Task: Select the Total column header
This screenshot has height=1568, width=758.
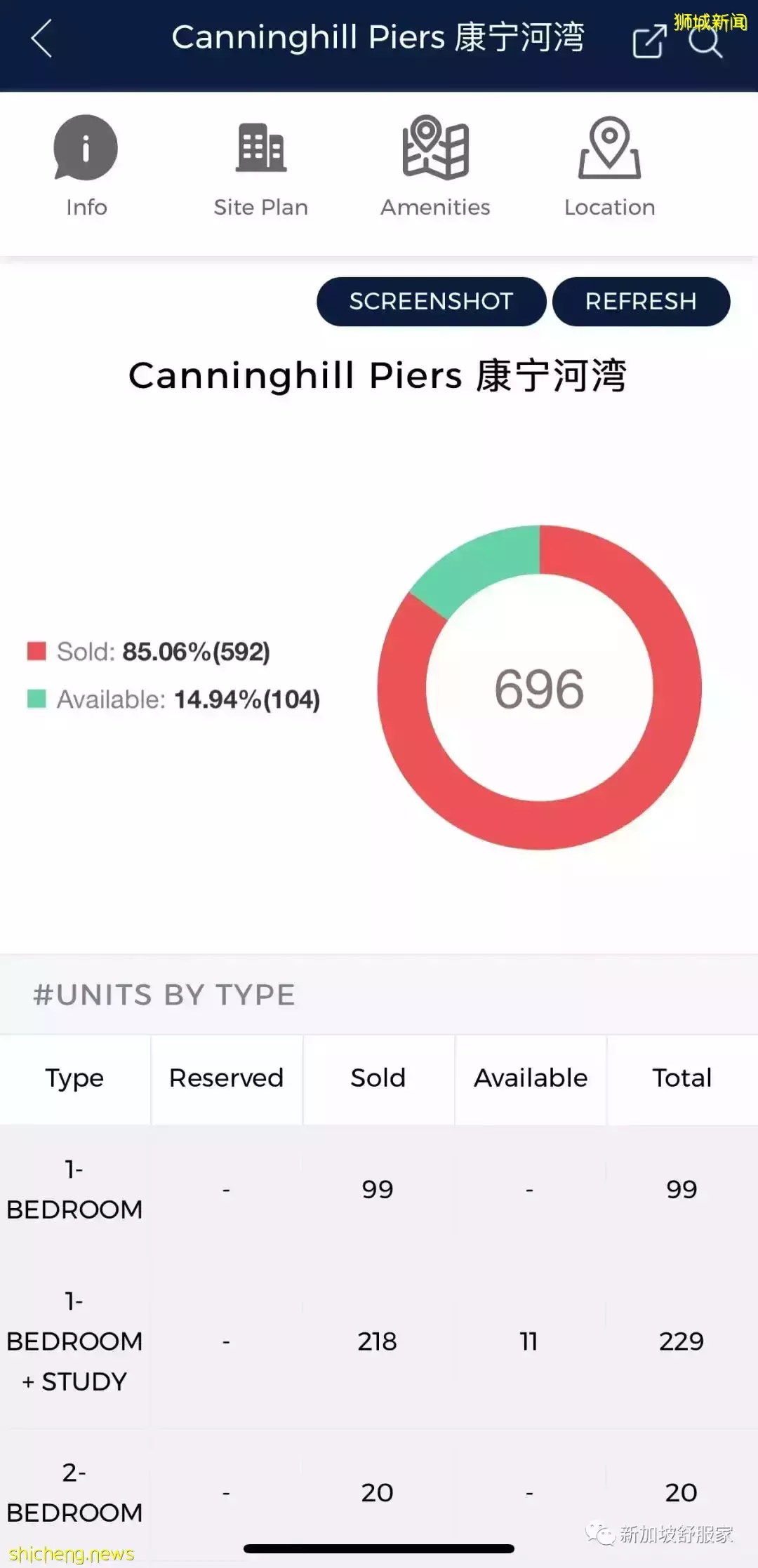Action: (x=682, y=1078)
